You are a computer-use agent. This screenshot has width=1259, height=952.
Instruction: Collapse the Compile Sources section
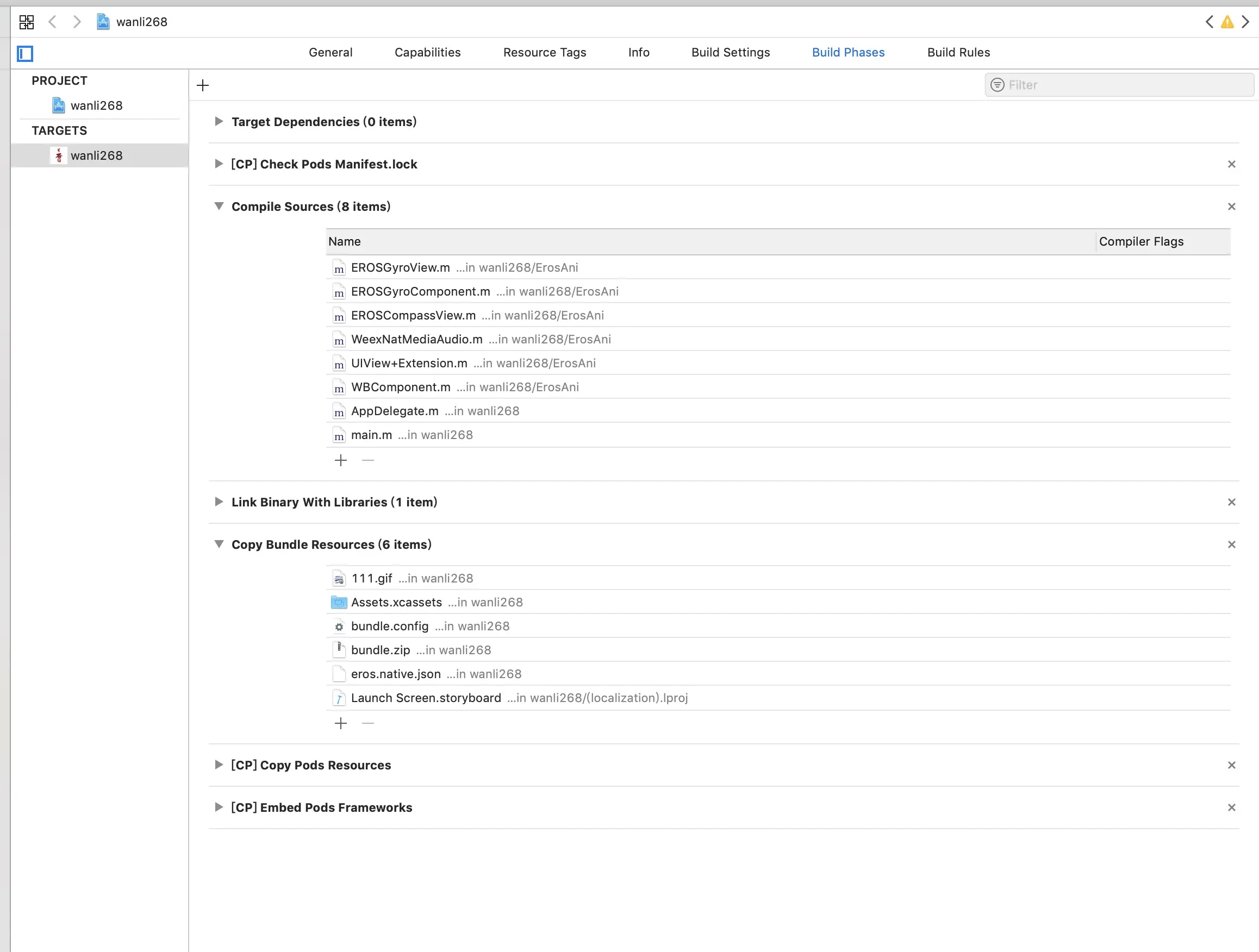(x=219, y=206)
